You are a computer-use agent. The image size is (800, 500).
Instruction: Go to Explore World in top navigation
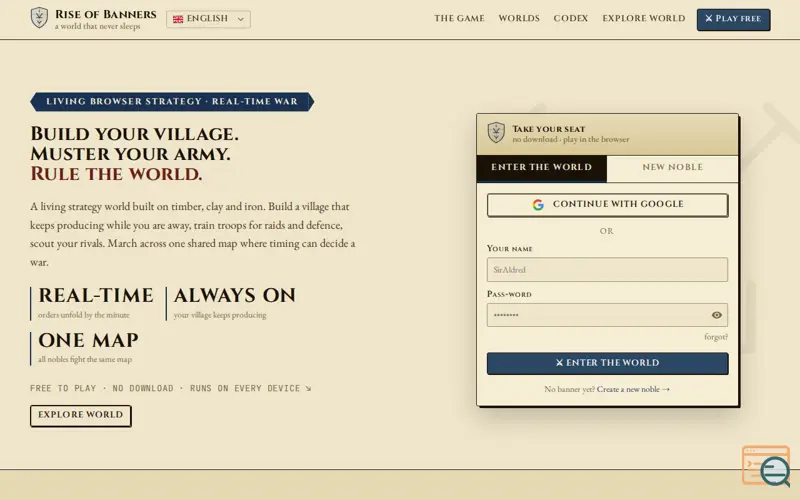click(643, 18)
